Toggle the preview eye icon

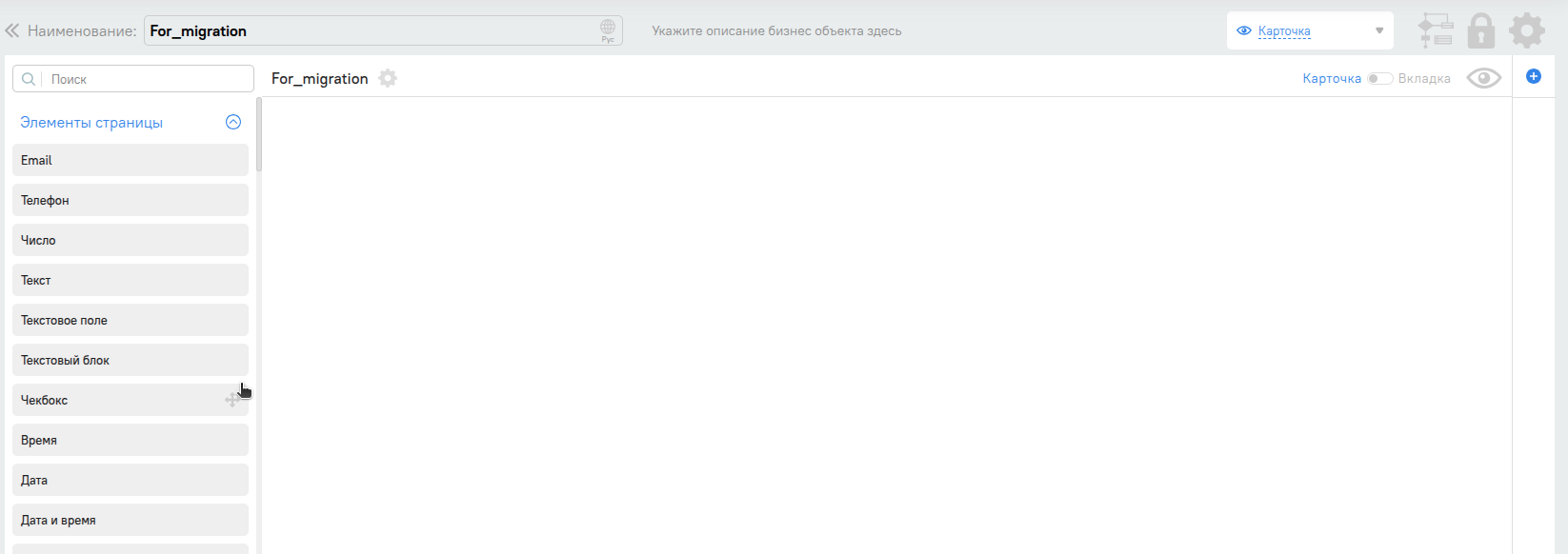coord(1483,78)
